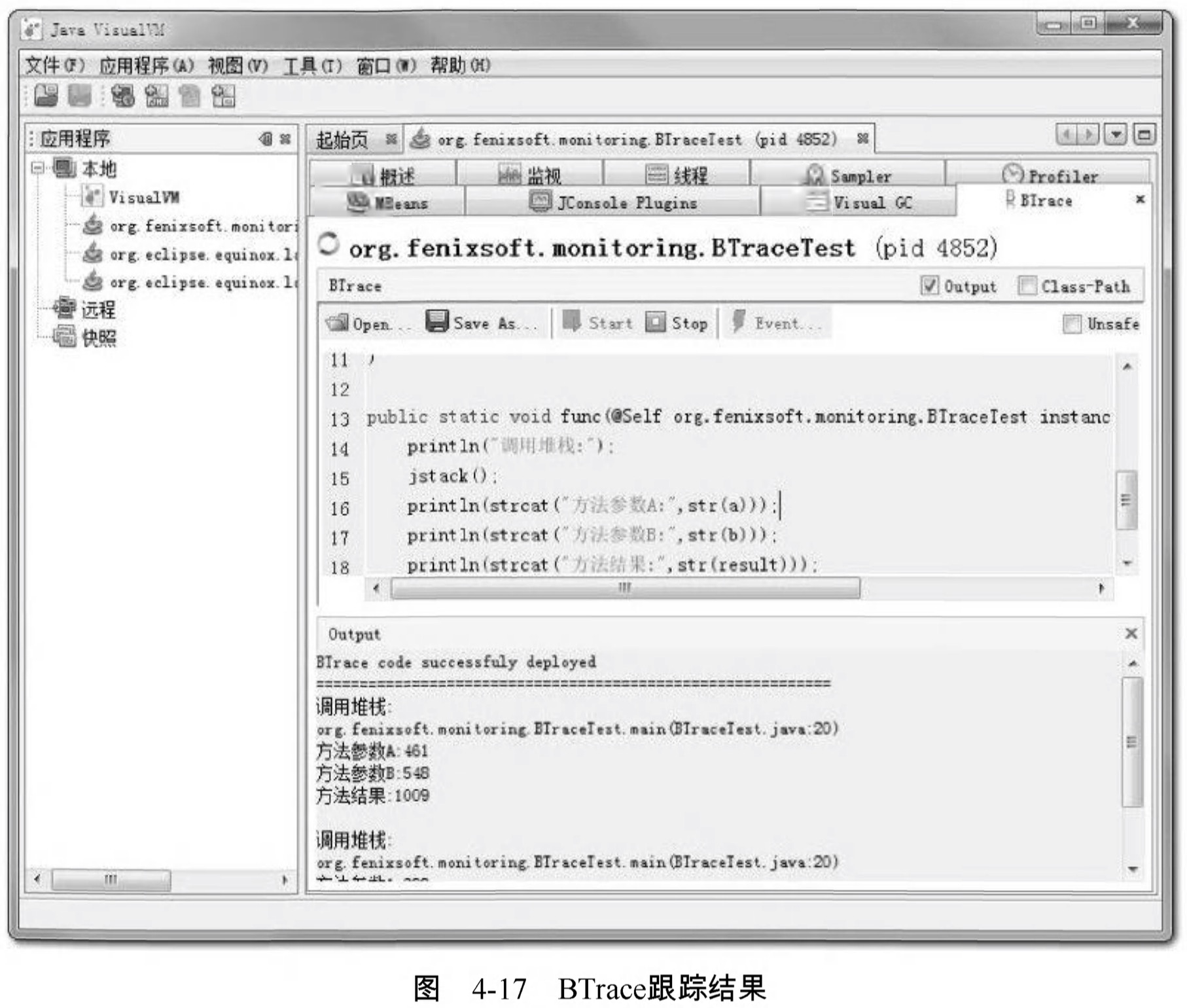1187x1008 pixels.
Task: Click the add remote host toolbar icon
Action: (122, 96)
